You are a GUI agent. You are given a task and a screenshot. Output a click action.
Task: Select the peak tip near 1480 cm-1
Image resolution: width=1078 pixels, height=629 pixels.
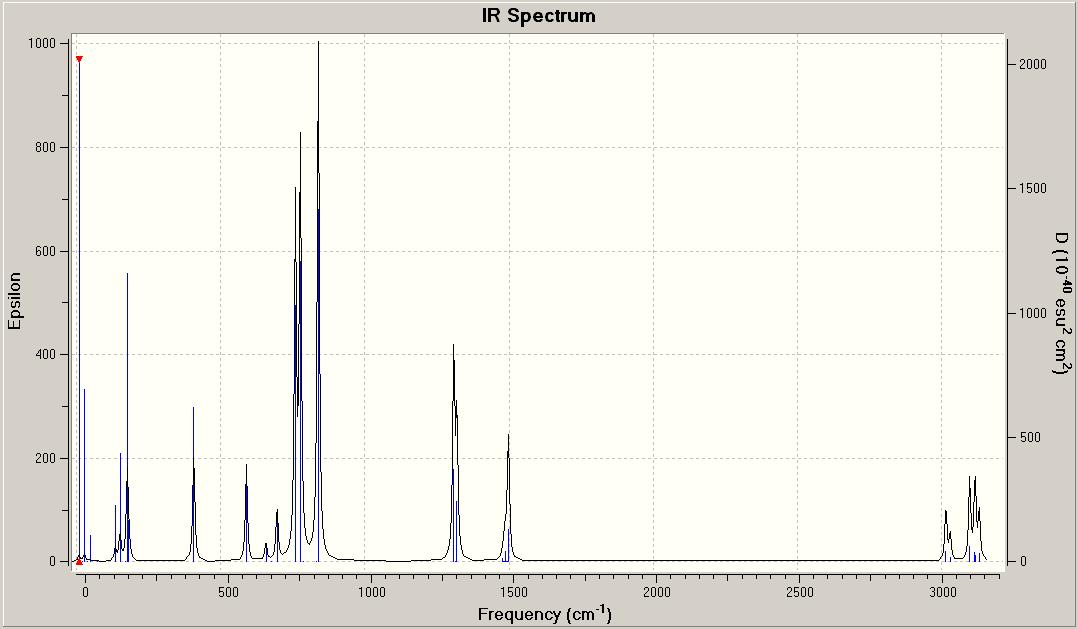509,435
